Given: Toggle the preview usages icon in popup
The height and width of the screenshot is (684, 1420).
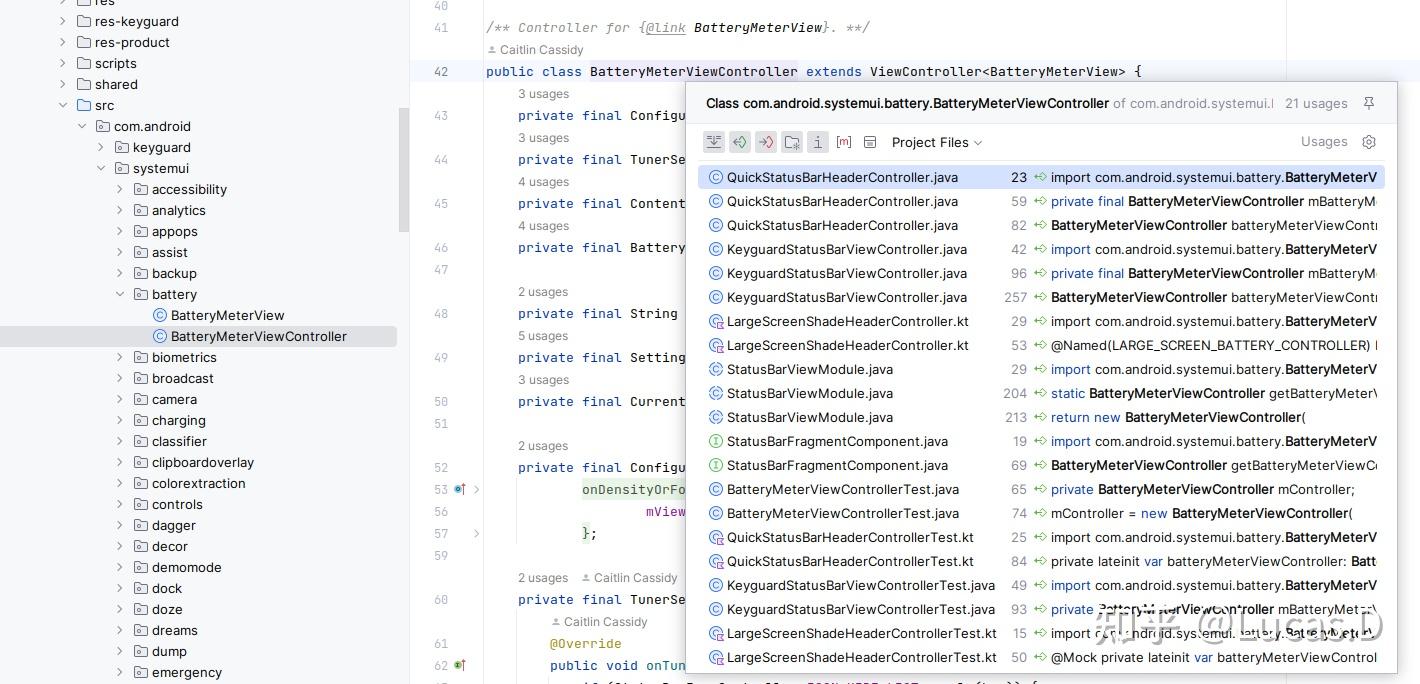Looking at the screenshot, I should pyautogui.click(x=870, y=142).
